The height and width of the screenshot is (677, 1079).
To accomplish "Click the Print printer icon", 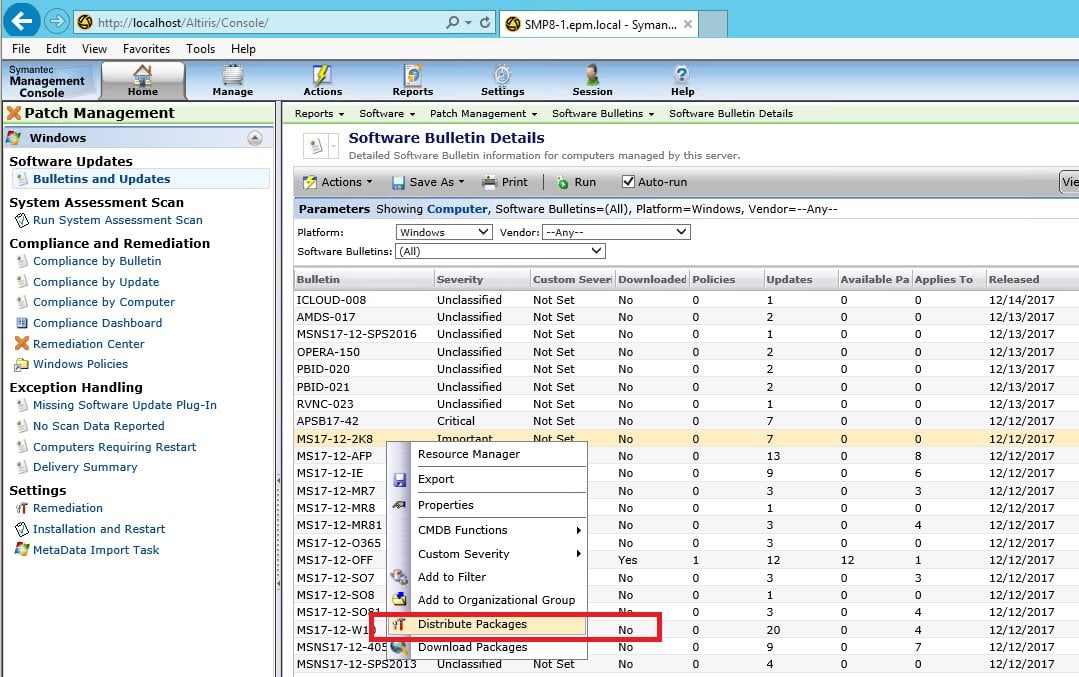I will (x=489, y=182).
